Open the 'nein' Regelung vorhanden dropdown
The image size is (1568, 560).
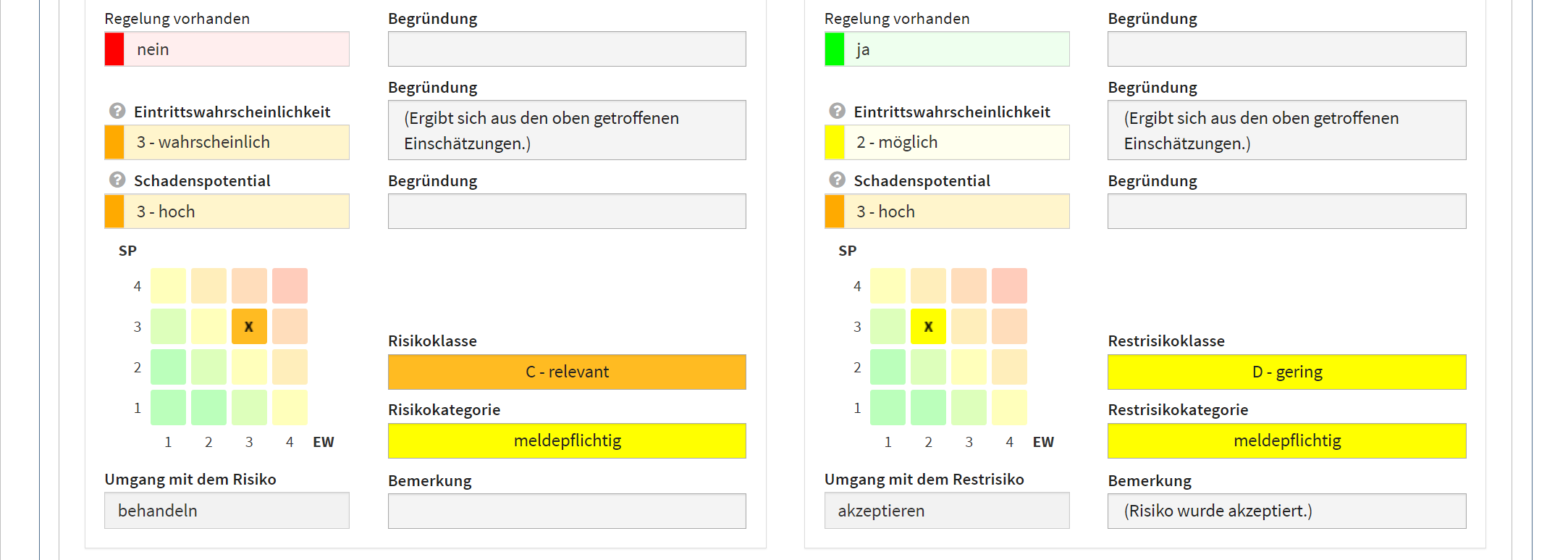227,49
